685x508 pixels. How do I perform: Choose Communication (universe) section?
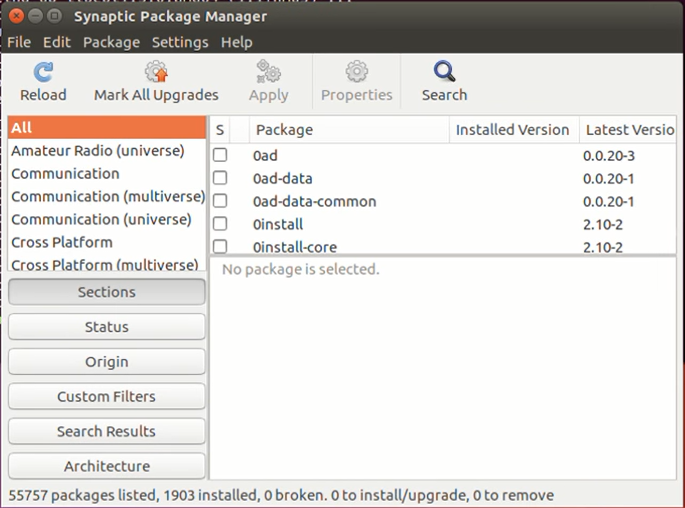click(x=107, y=219)
